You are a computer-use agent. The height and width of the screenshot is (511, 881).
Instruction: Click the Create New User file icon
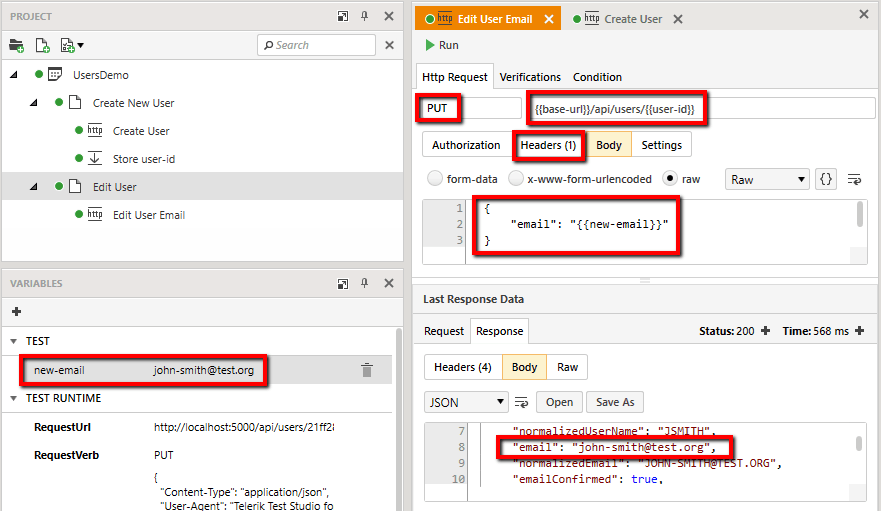[x=75, y=102]
